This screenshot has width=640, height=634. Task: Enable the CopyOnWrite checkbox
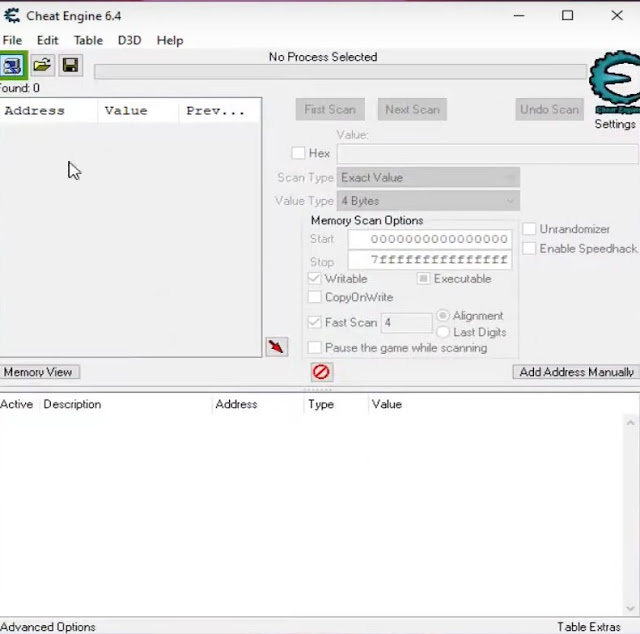click(x=314, y=297)
